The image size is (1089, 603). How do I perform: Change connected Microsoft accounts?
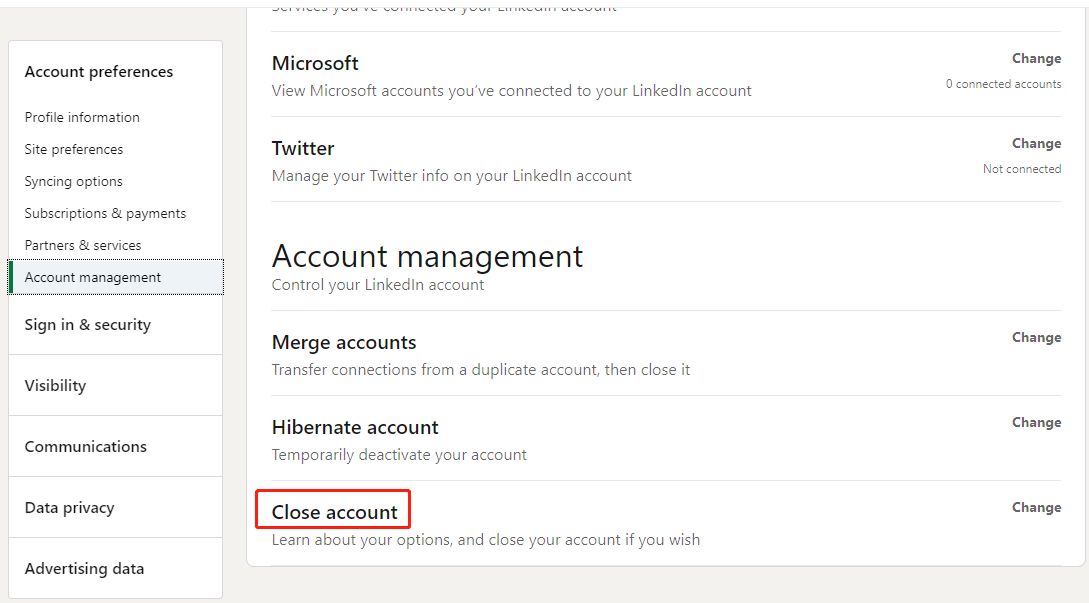[x=1036, y=58]
